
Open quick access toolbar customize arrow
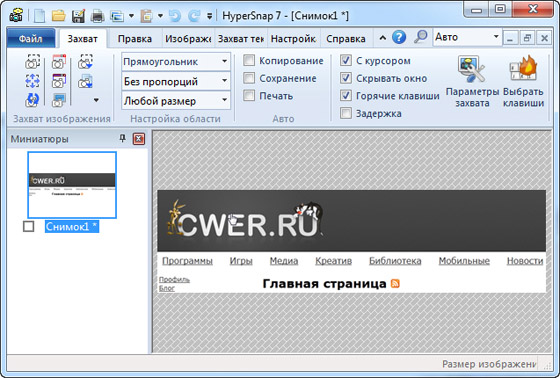[210, 16]
